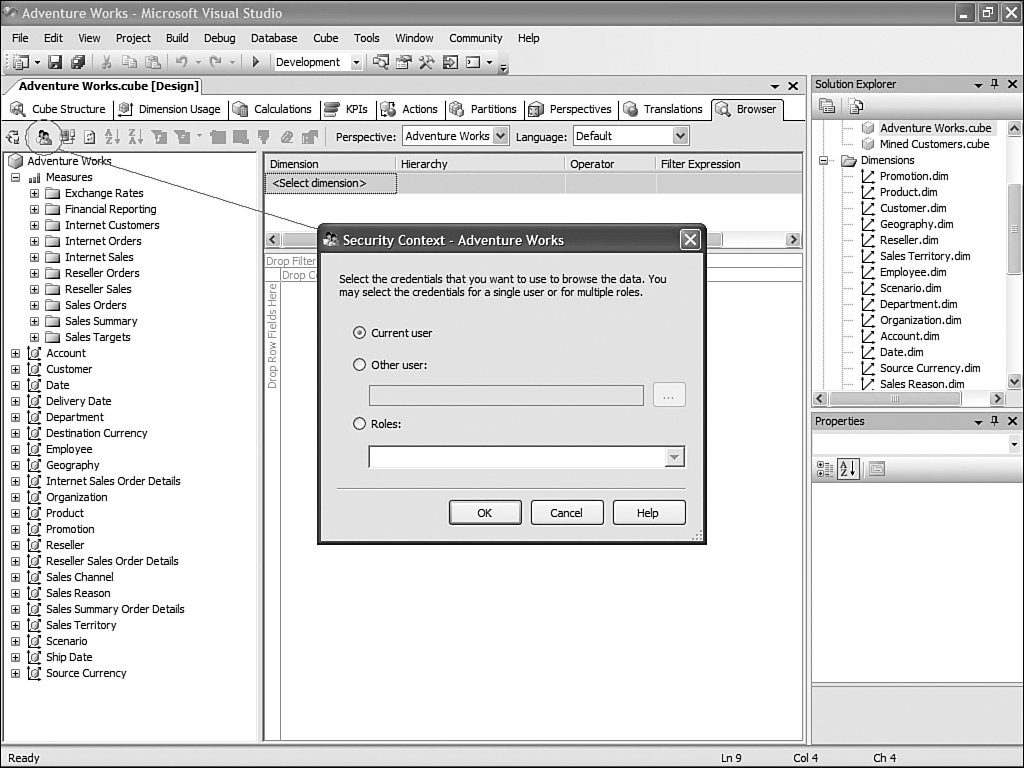The image size is (1024, 768).
Task: Open the Cube menu
Action: click(325, 38)
